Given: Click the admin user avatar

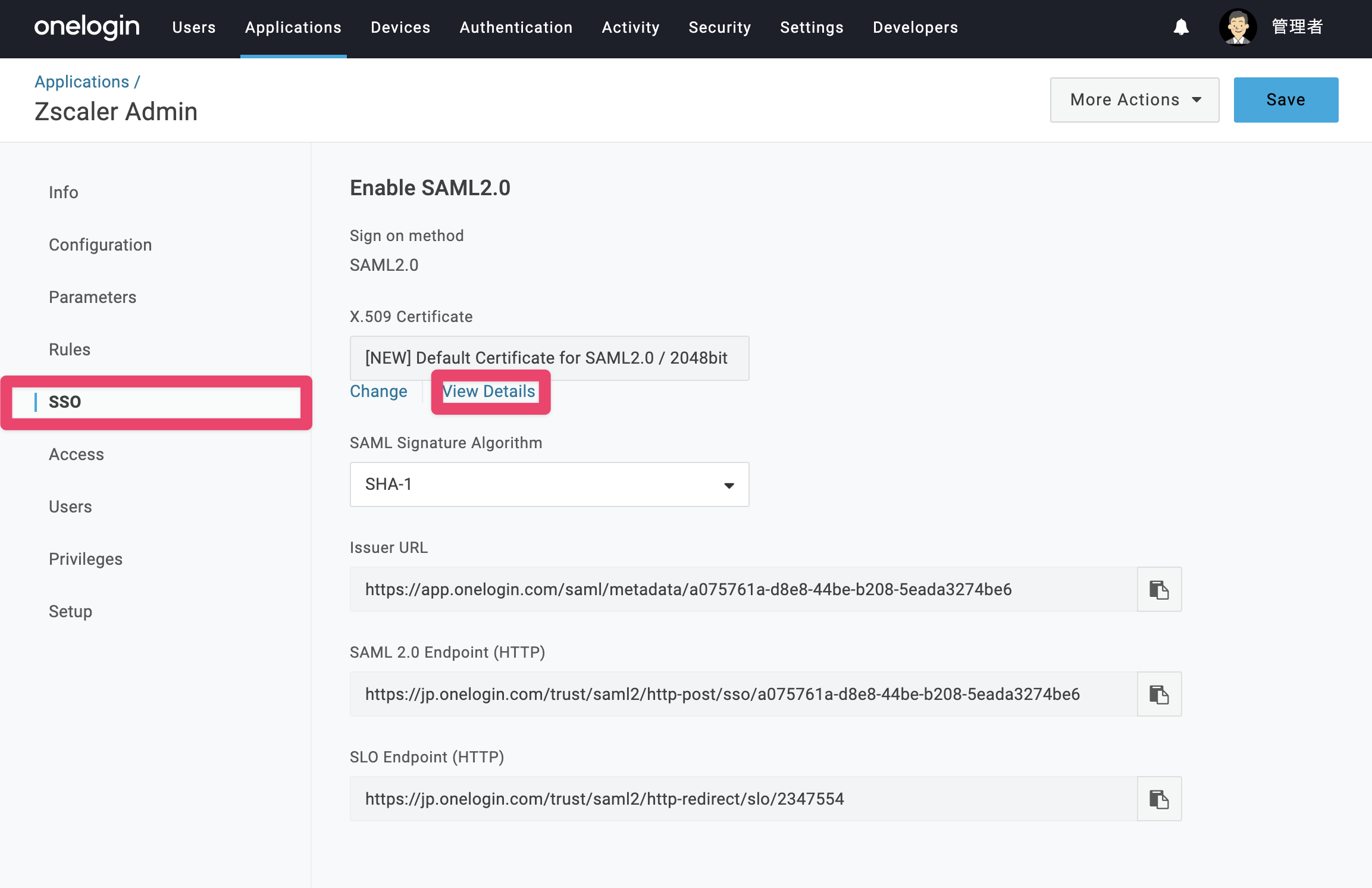Looking at the screenshot, I should click(1238, 27).
